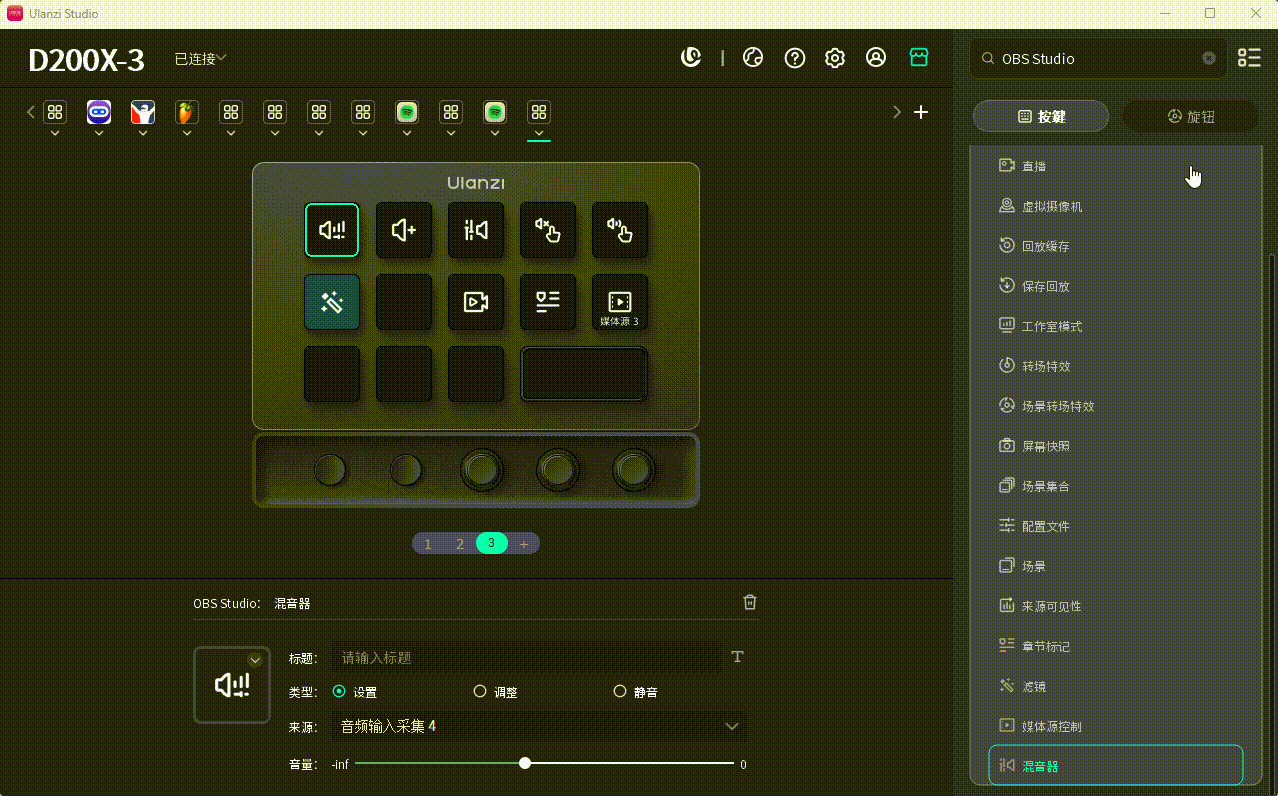Switch to page 2 of the deck
Screen dimensions: 1278x796
tap(460, 544)
